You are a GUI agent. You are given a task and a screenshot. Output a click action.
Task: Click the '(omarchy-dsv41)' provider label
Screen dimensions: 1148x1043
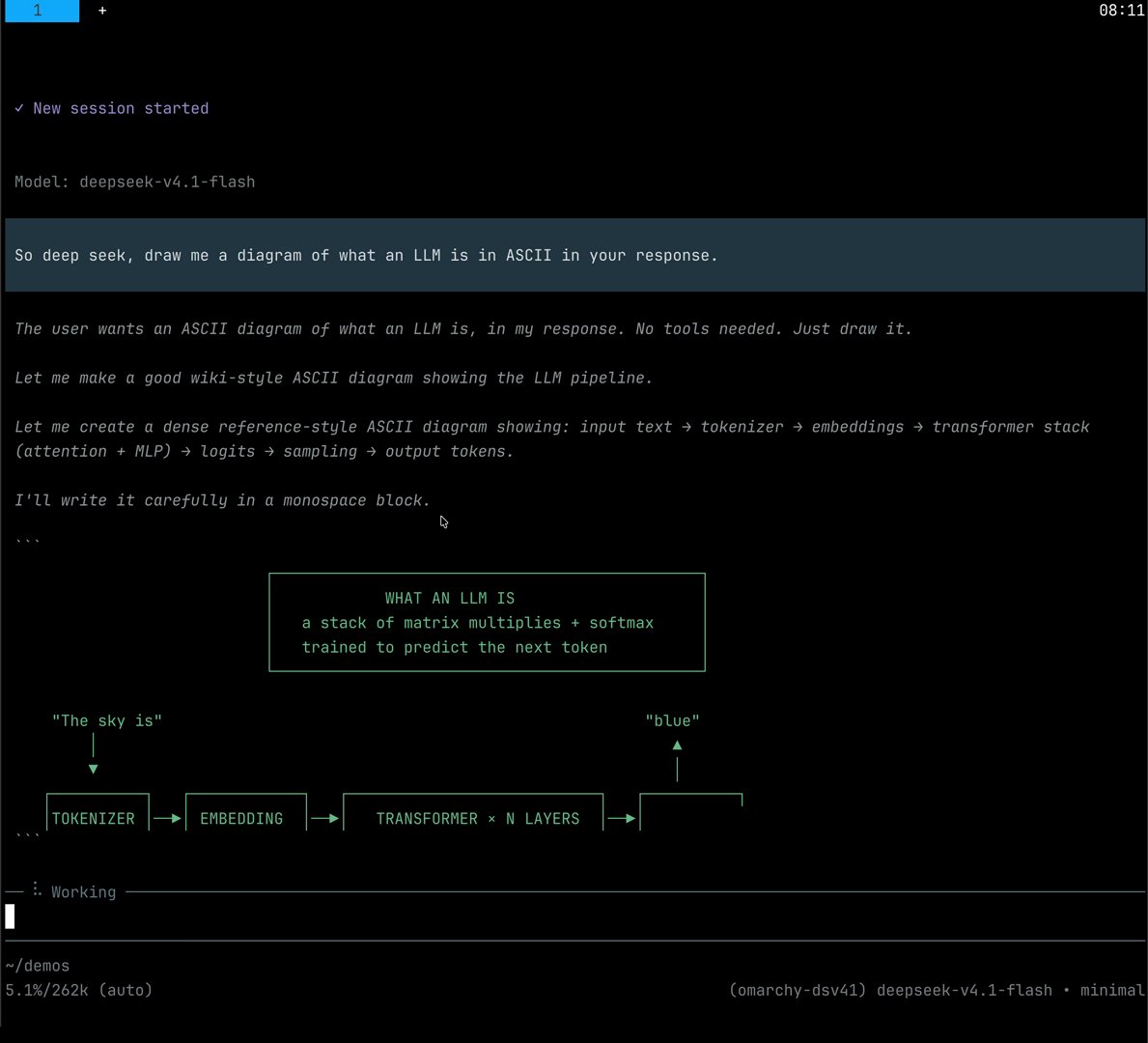[798, 990]
